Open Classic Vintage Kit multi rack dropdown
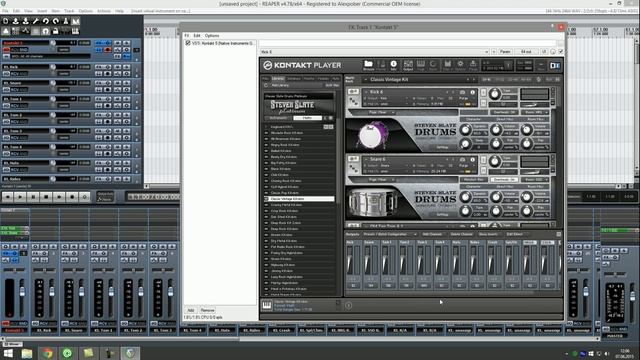 418,80
